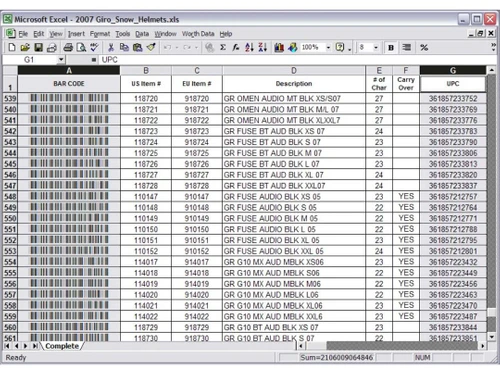500x375 pixels.
Task: Select column A header
Action: pyautogui.click(x=69, y=70)
